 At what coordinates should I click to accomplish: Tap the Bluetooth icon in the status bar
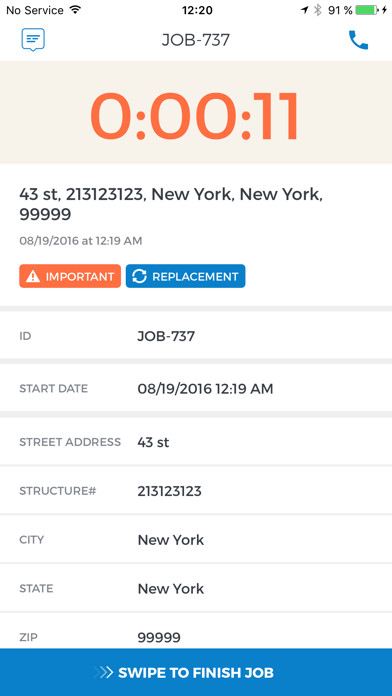click(317, 10)
